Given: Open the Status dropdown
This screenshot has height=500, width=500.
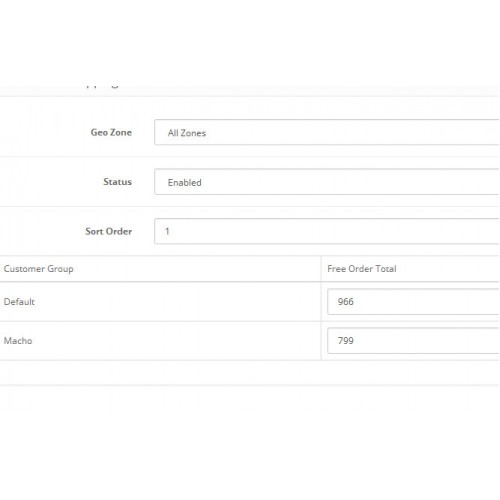Looking at the screenshot, I should pos(327,182).
